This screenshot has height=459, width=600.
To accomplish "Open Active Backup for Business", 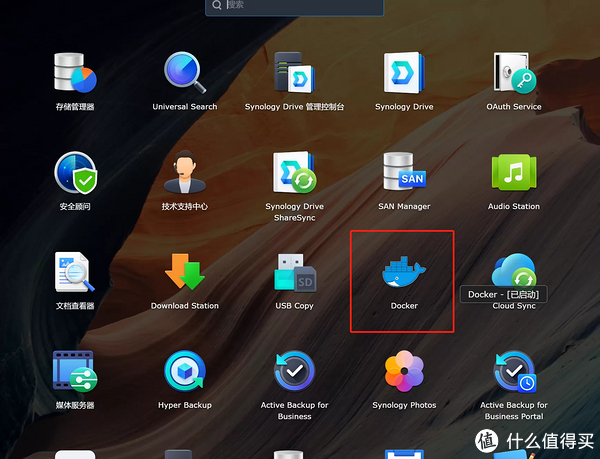I will [294, 371].
